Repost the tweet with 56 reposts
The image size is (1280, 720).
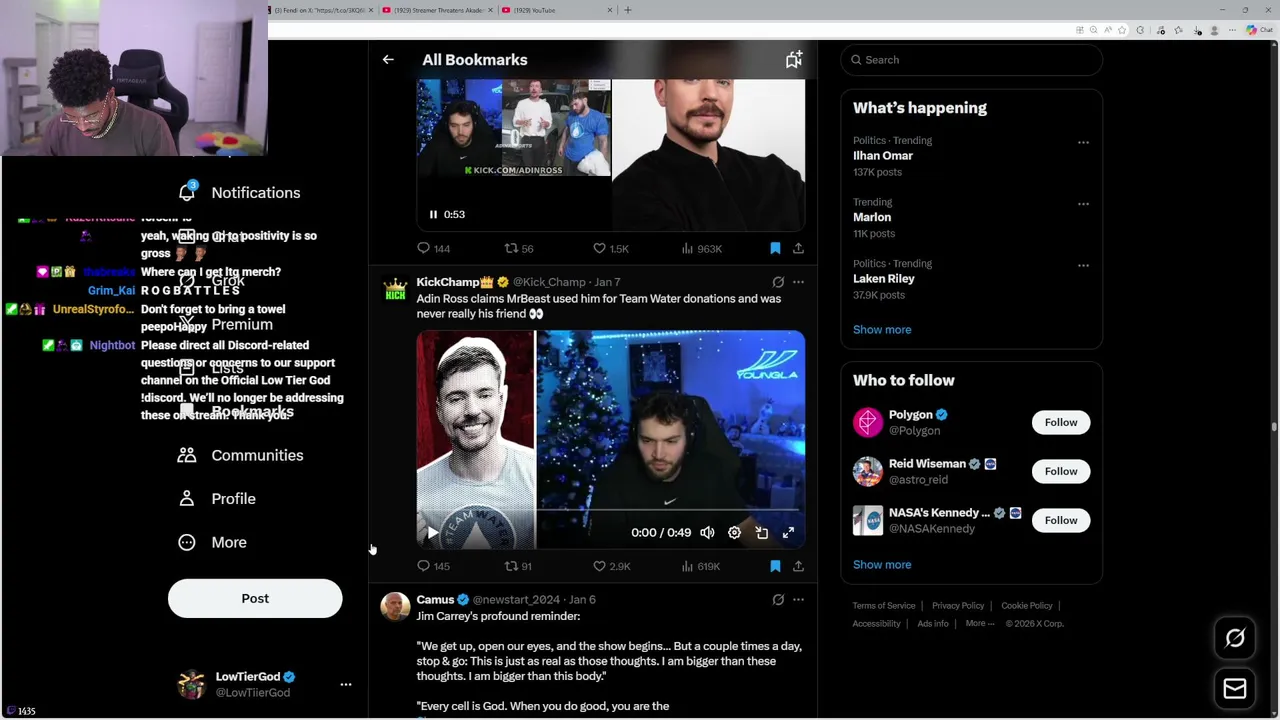tap(519, 248)
